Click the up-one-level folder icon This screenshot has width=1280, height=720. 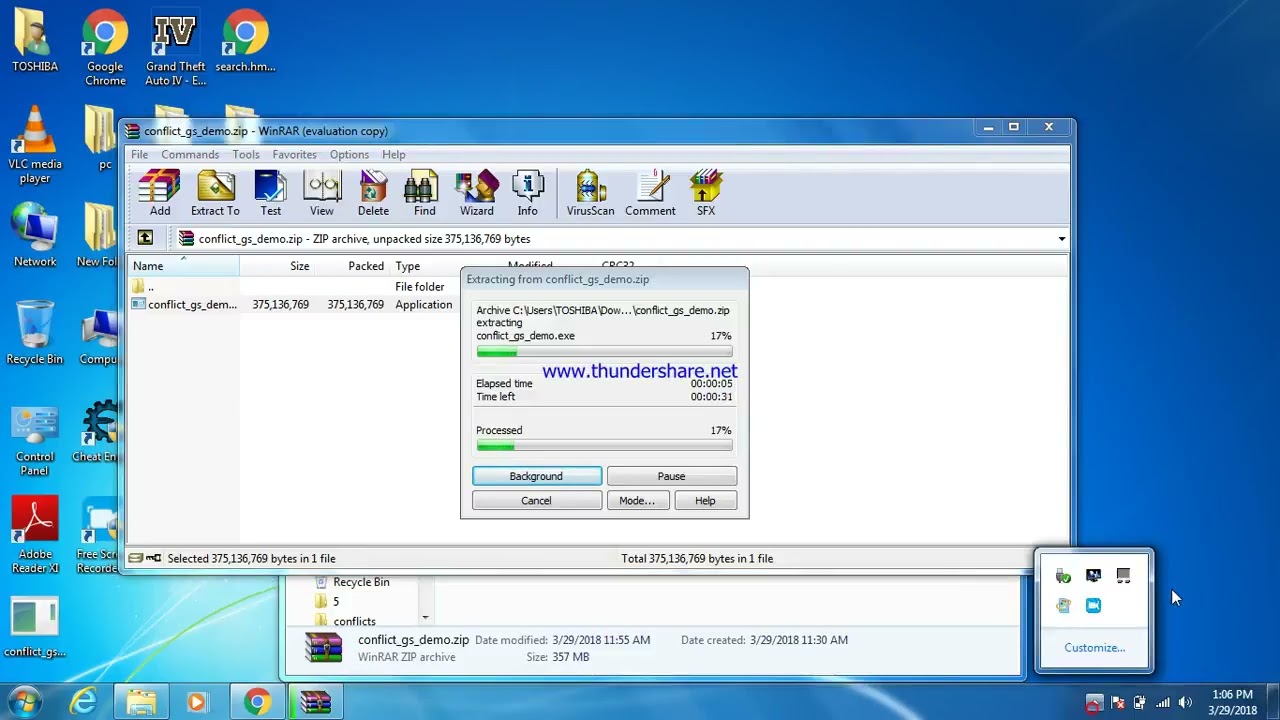coord(145,238)
